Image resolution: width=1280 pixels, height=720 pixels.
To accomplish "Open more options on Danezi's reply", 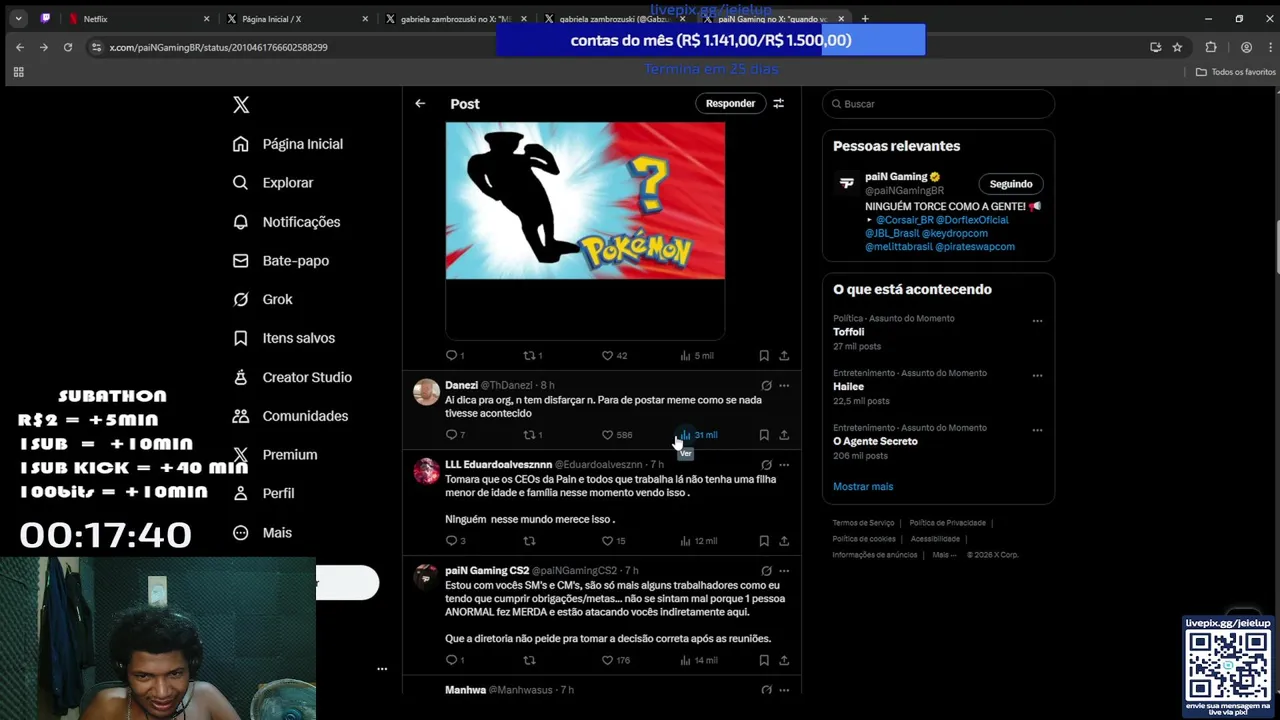I will click(784, 385).
